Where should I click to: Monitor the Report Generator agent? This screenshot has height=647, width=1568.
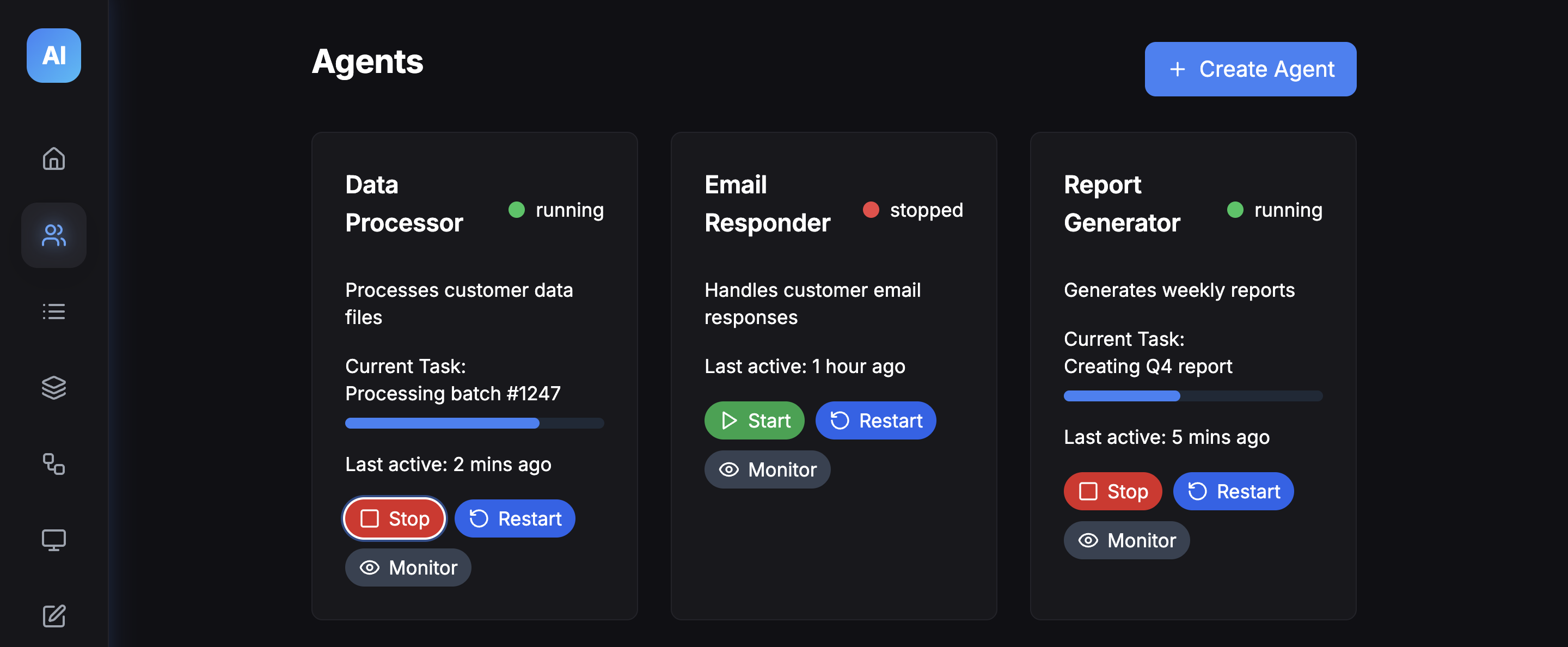coord(1126,540)
